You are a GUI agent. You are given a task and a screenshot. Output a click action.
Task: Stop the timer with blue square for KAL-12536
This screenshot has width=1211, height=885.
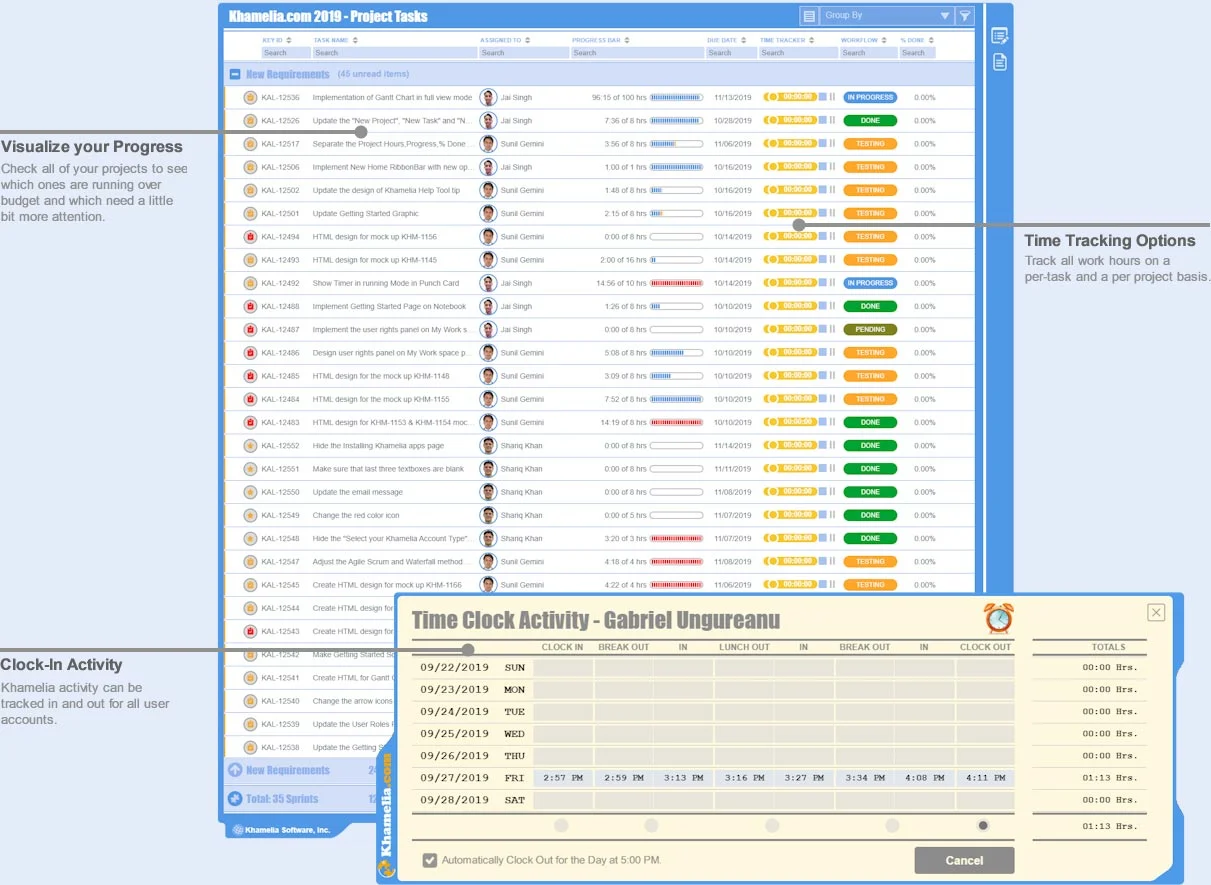[822, 97]
